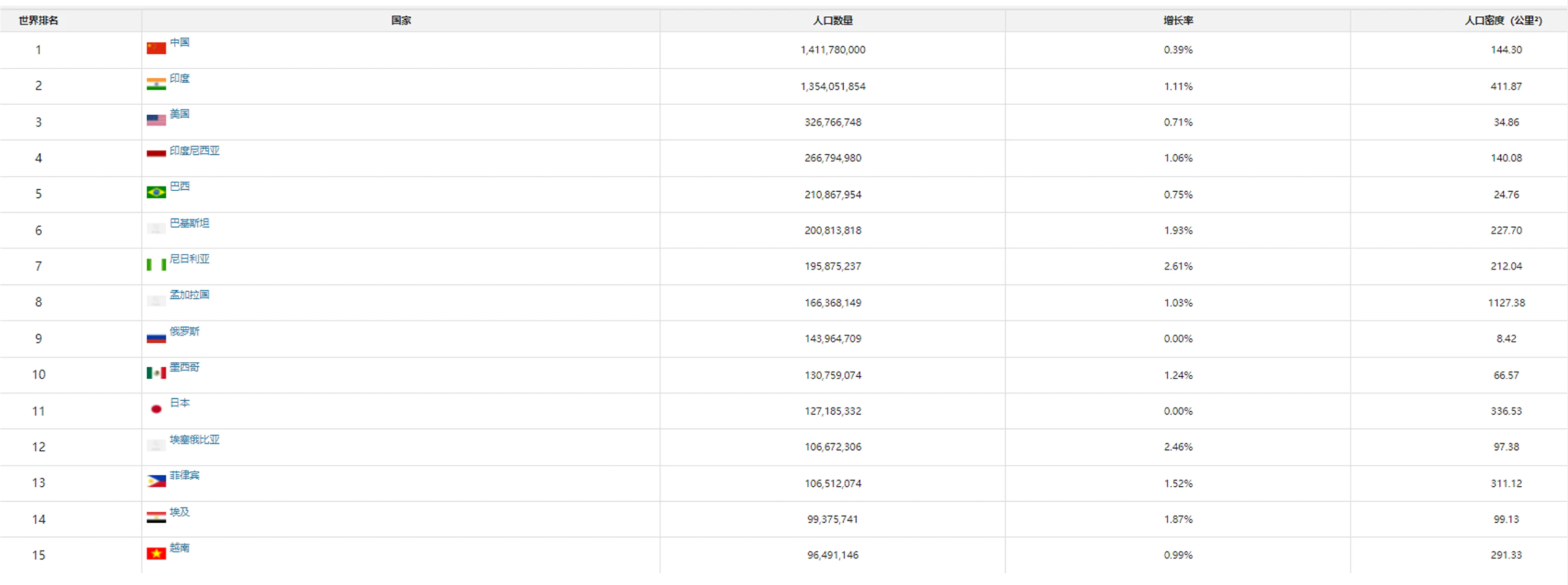The width and height of the screenshot is (1568, 585).
Task: Click the Russia flag icon
Action: pyautogui.click(x=156, y=337)
